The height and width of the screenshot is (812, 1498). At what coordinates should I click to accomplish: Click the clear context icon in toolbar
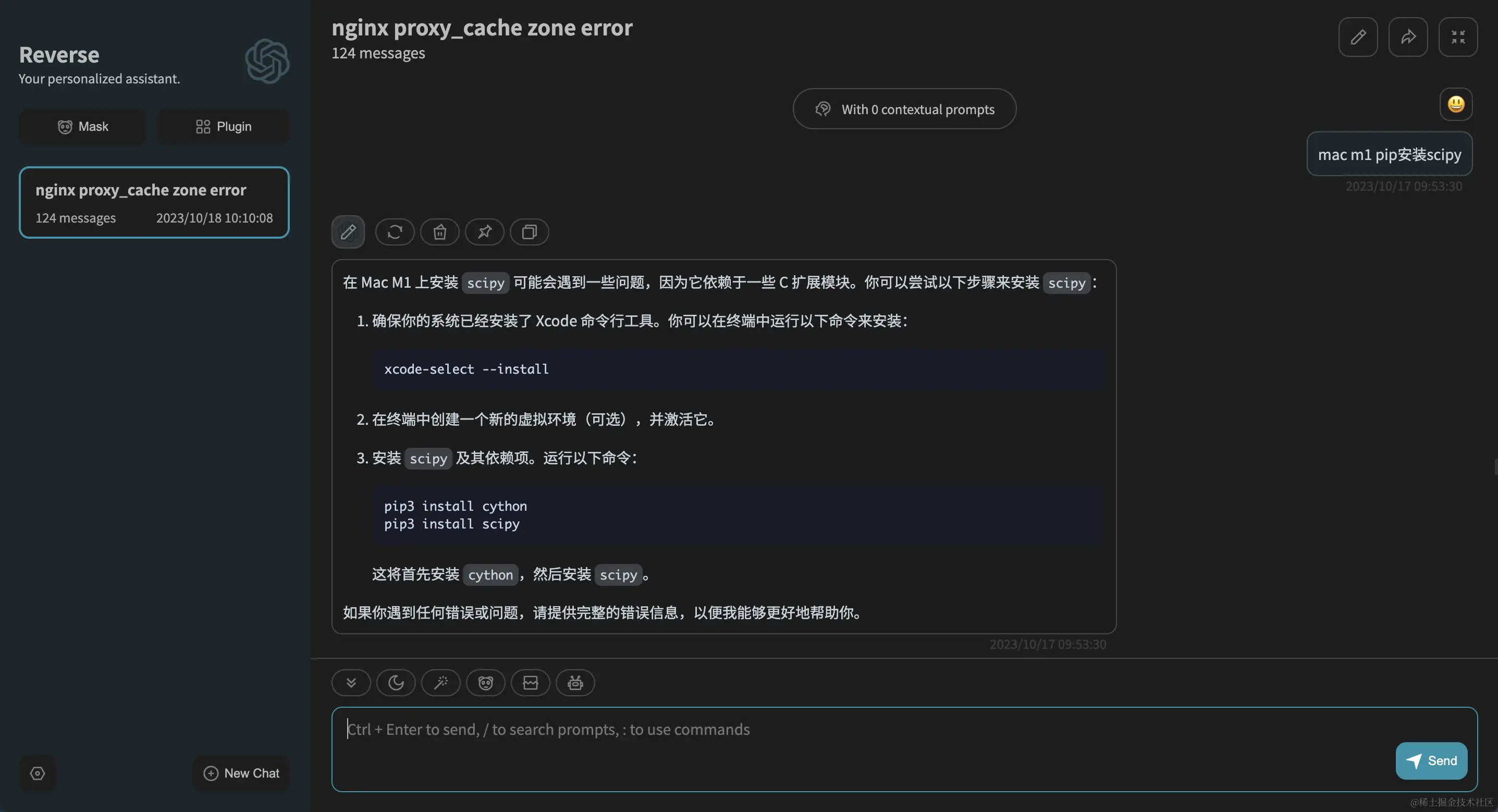pyautogui.click(x=531, y=682)
